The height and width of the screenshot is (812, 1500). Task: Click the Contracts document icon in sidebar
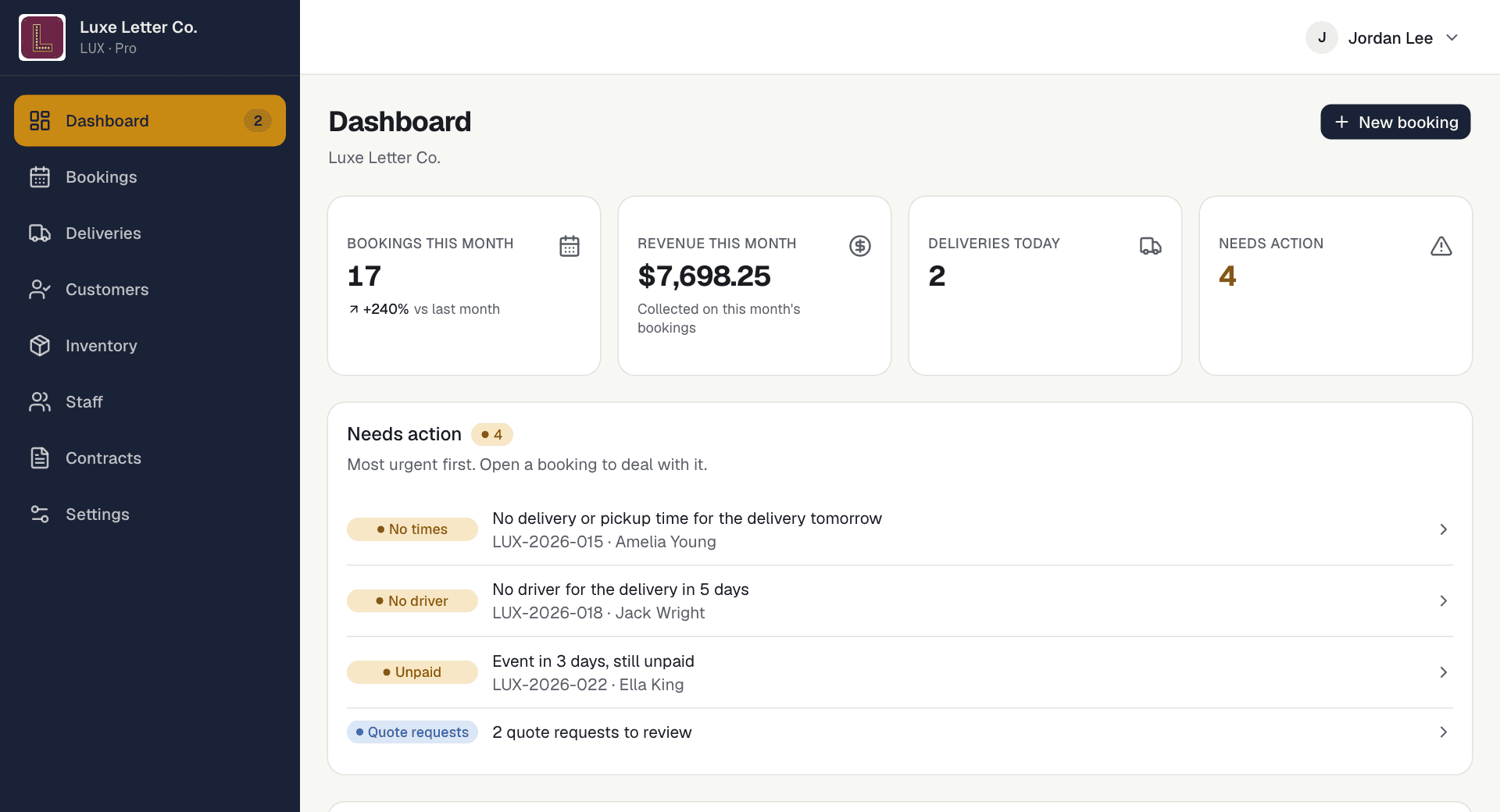40,458
